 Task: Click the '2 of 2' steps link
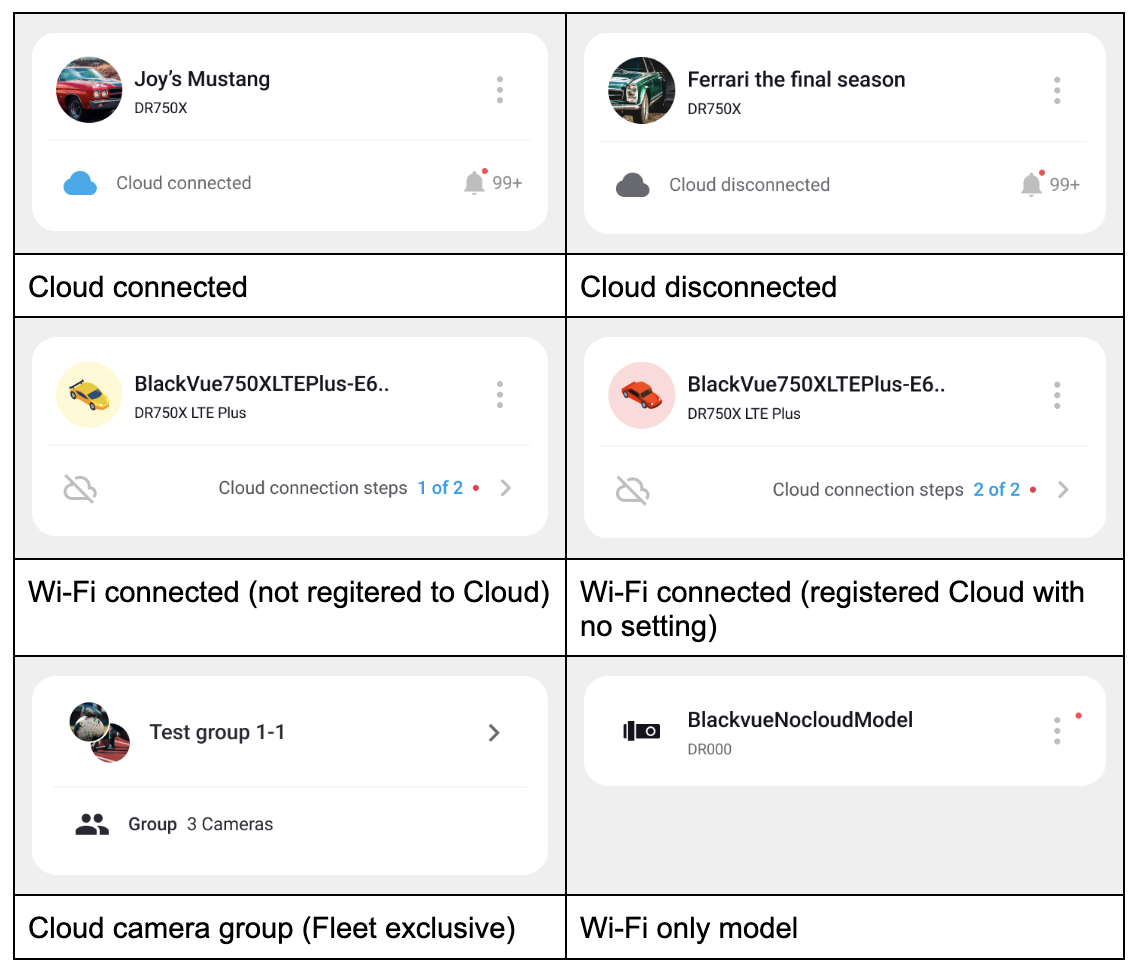997,490
